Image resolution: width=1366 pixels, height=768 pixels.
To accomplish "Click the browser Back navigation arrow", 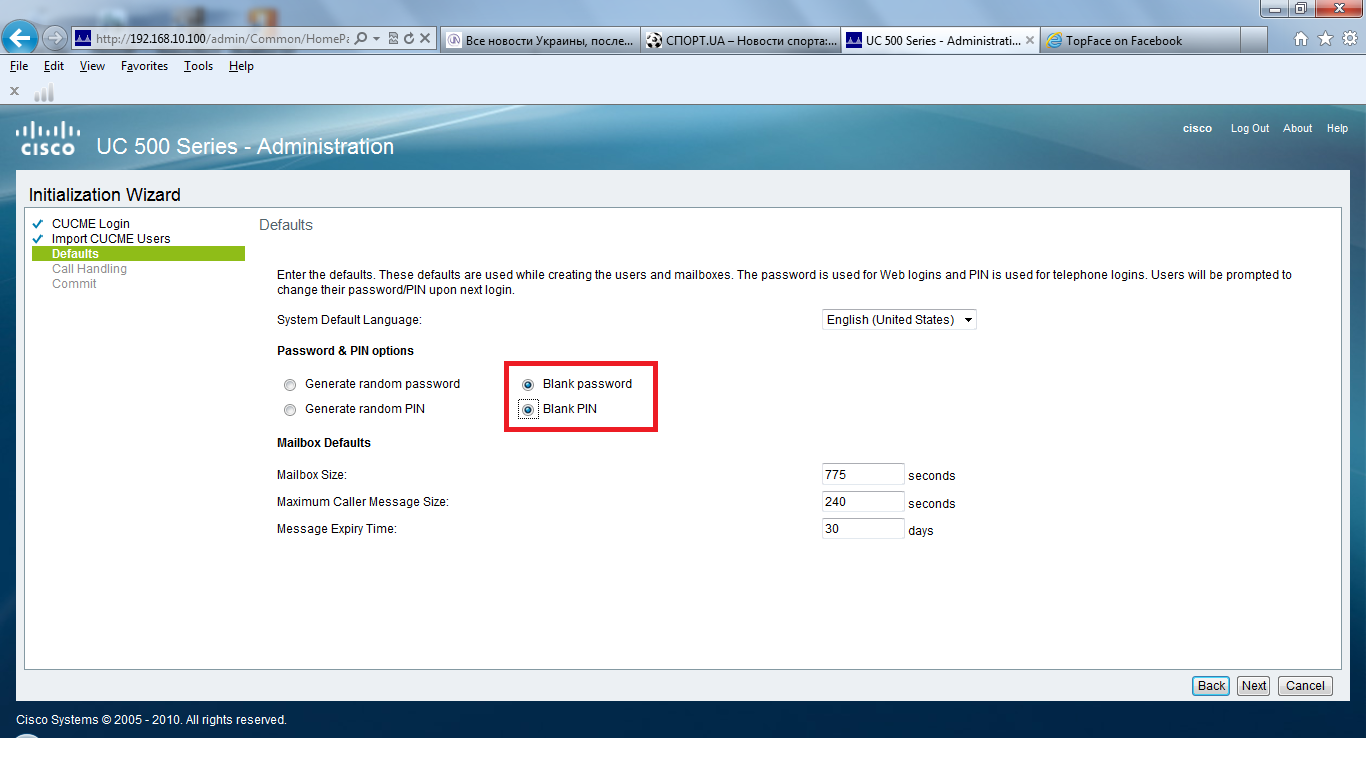I will pyautogui.click(x=21, y=37).
